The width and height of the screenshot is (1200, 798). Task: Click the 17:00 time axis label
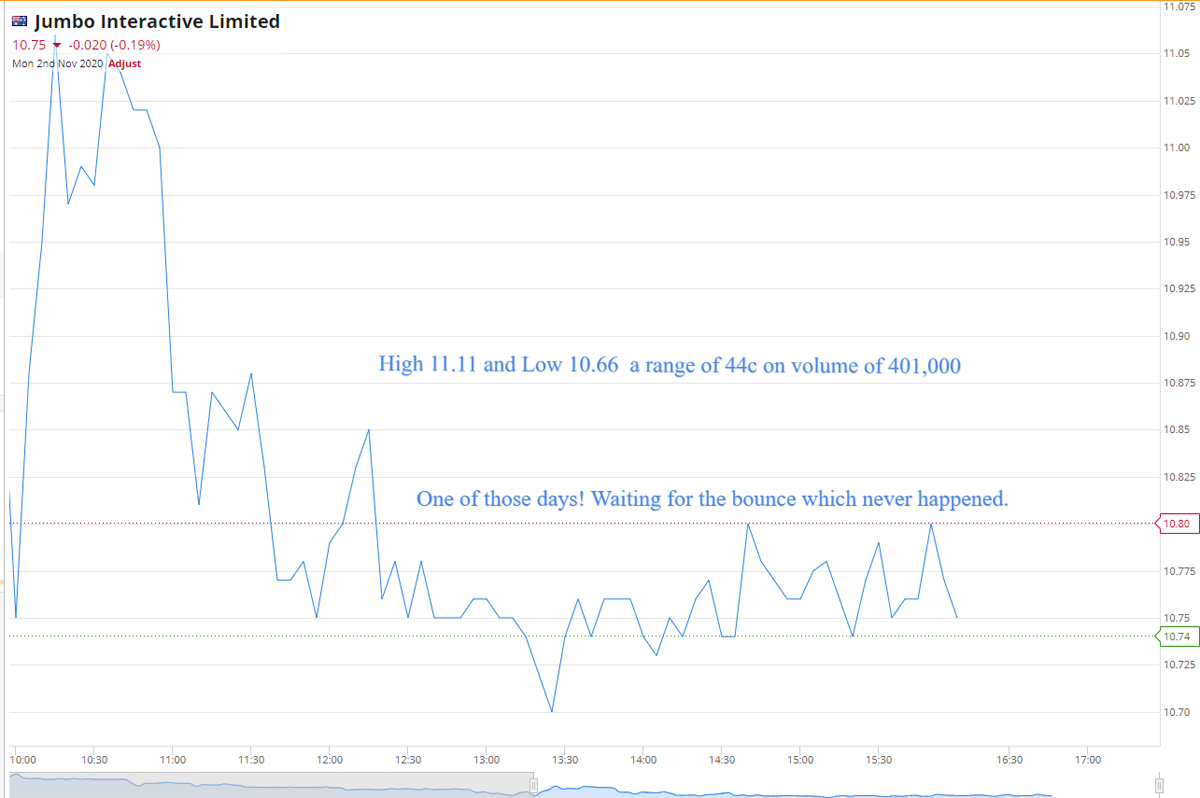click(x=1087, y=759)
